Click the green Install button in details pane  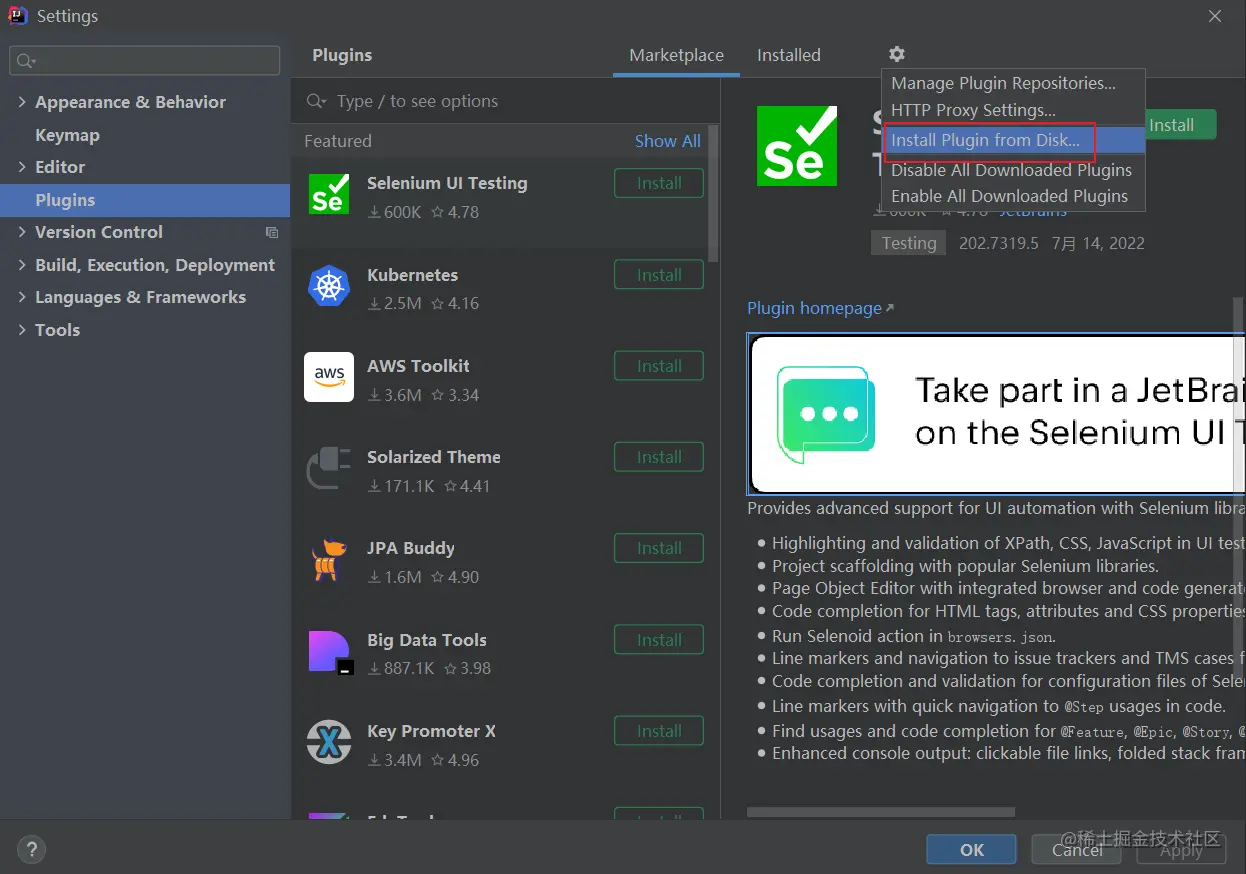[1180, 125]
